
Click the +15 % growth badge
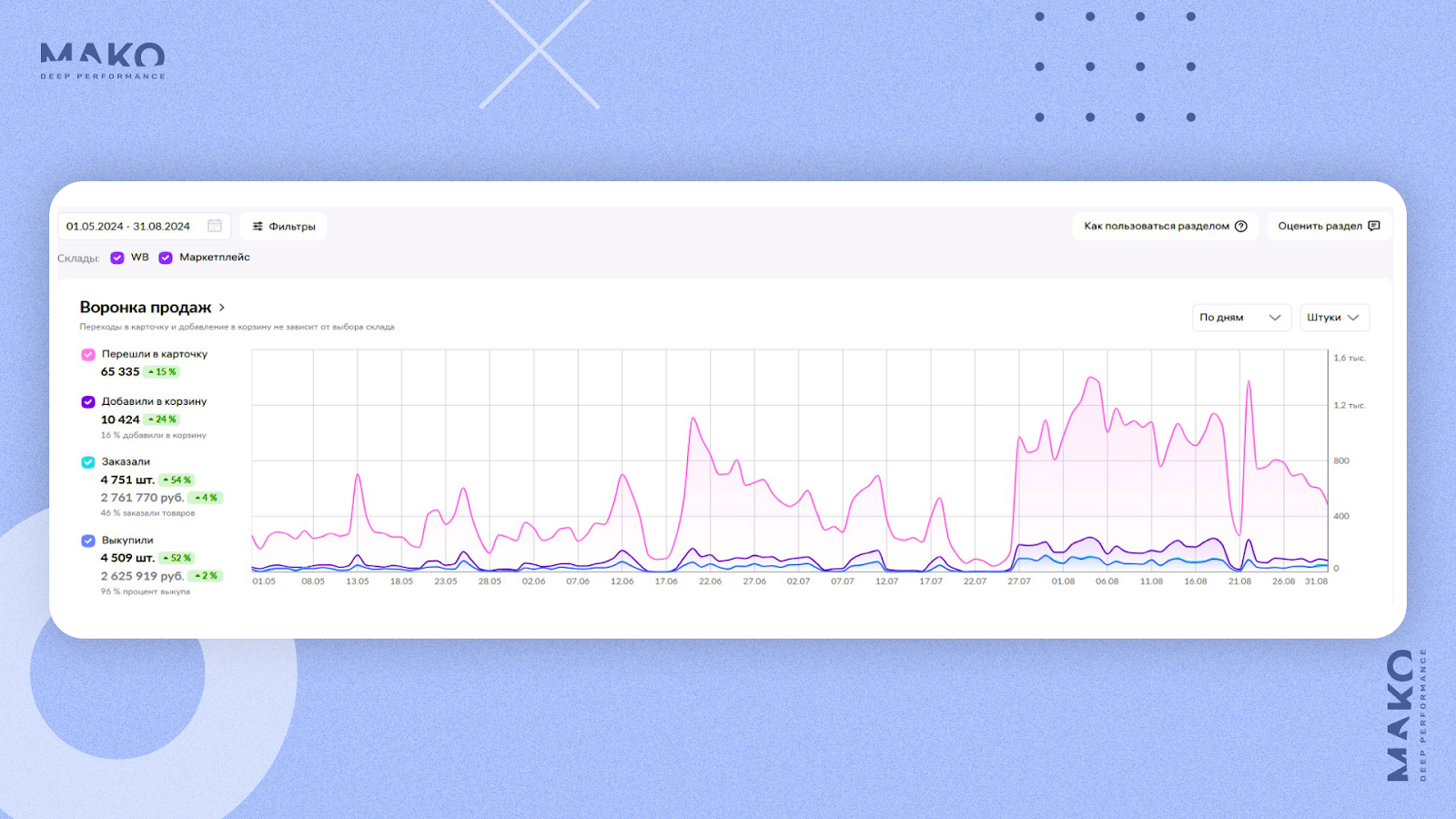click(x=162, y=372)
